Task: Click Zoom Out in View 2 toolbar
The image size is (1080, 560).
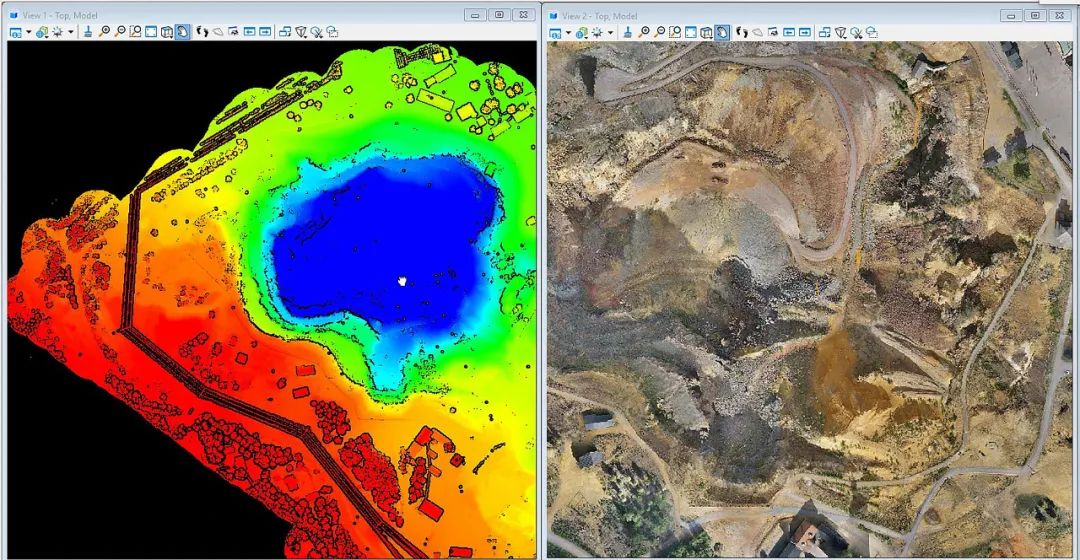Action: coord(660,32)
